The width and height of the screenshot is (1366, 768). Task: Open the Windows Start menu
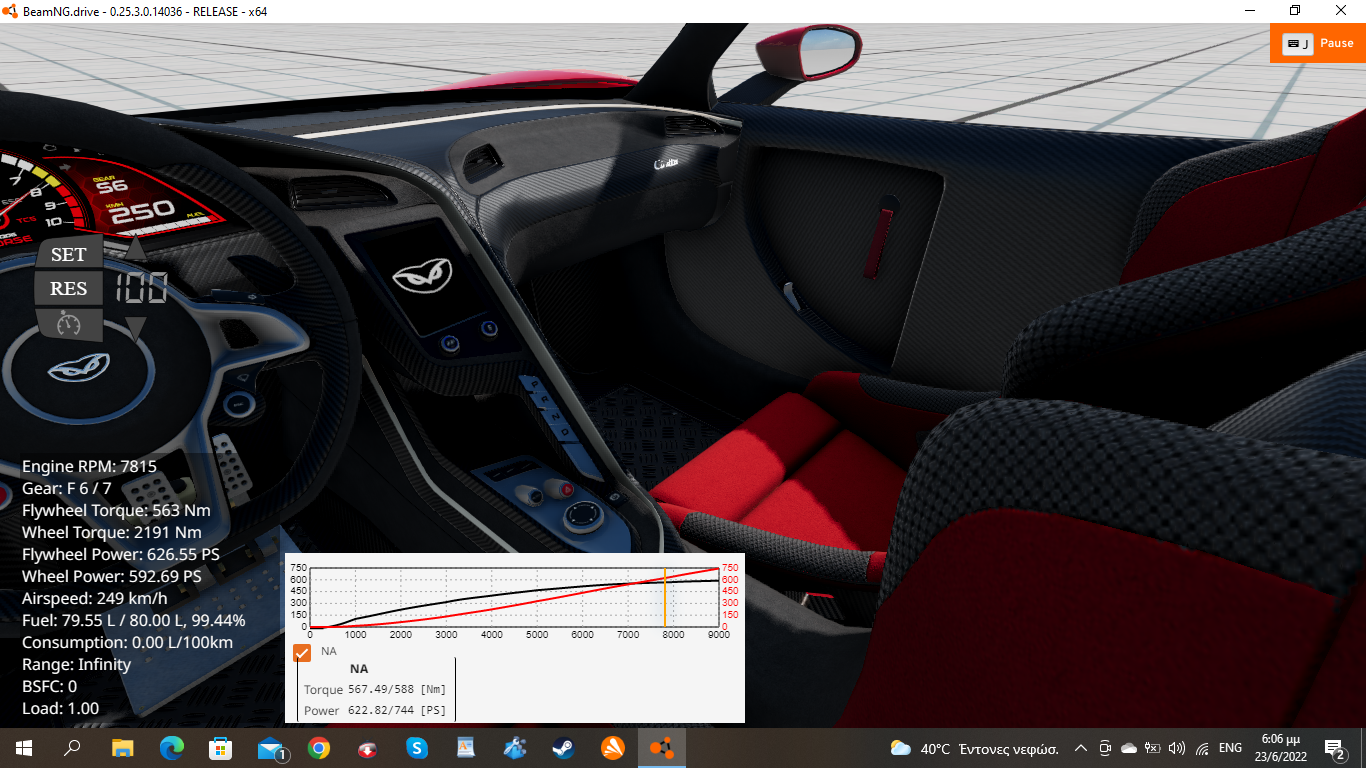[24, 747]
